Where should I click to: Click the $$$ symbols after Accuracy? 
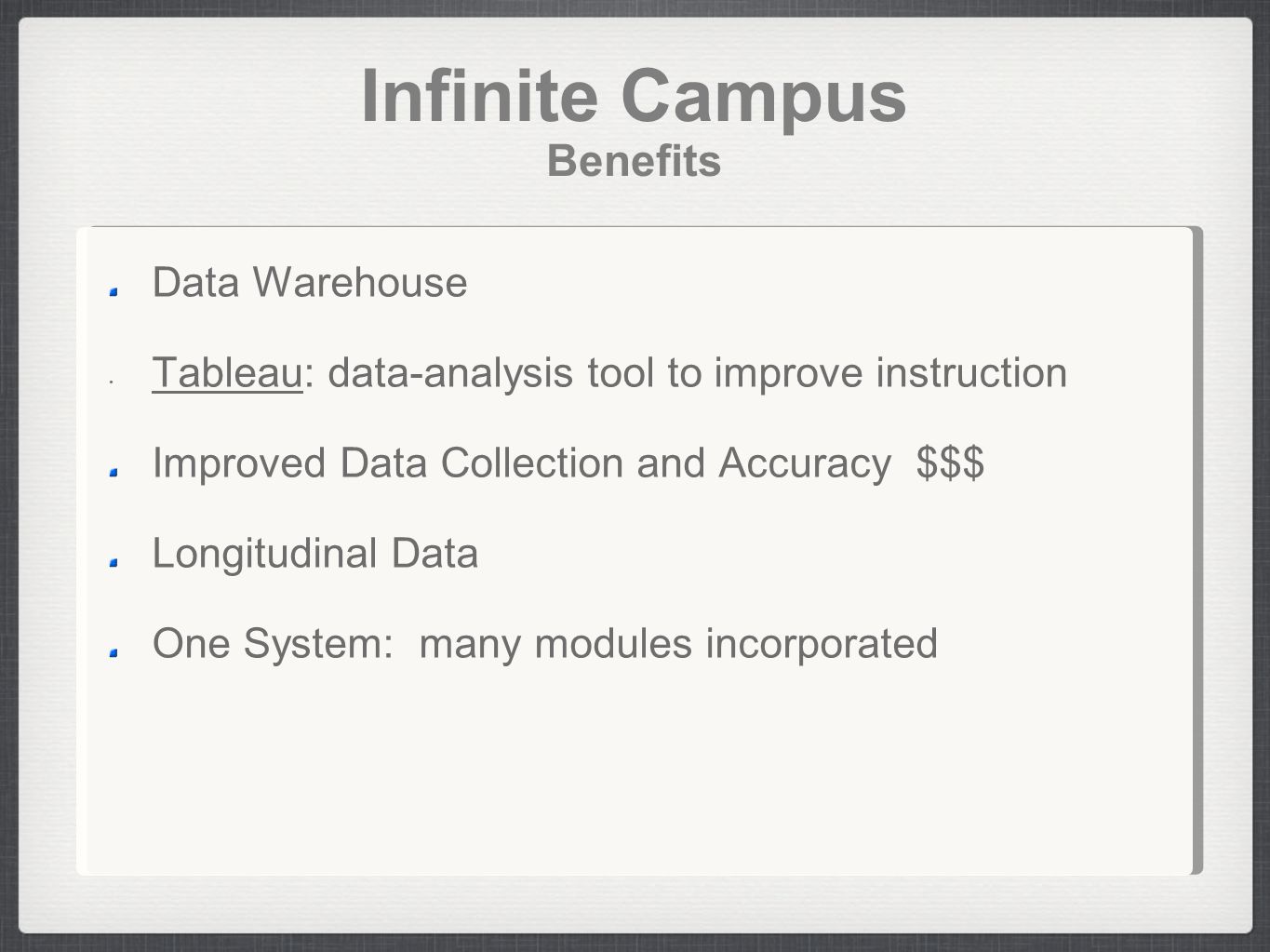click(x=950, y=463)
